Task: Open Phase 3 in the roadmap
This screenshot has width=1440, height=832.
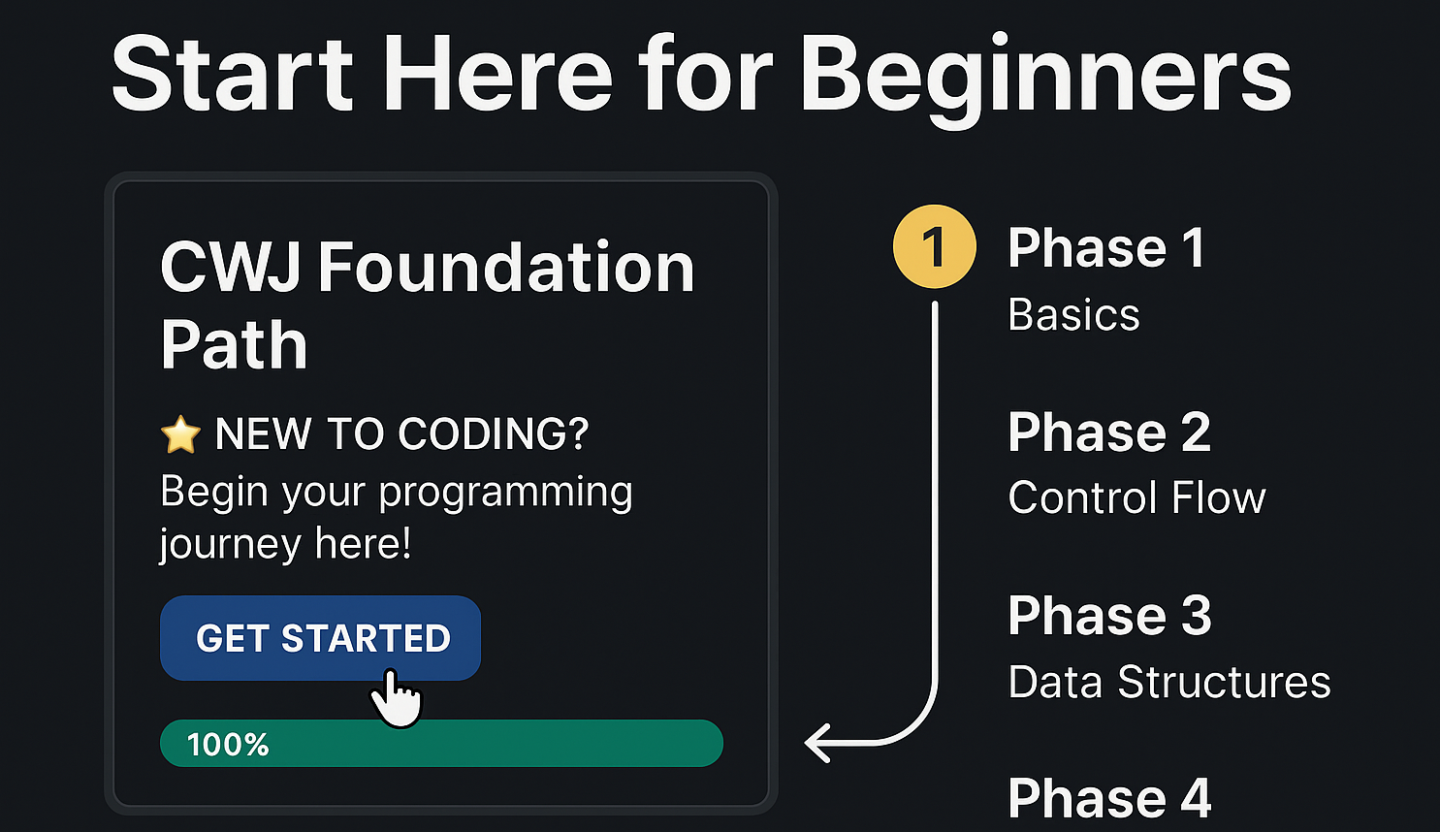Action: pyautogui.click(x=1110, y=615)
